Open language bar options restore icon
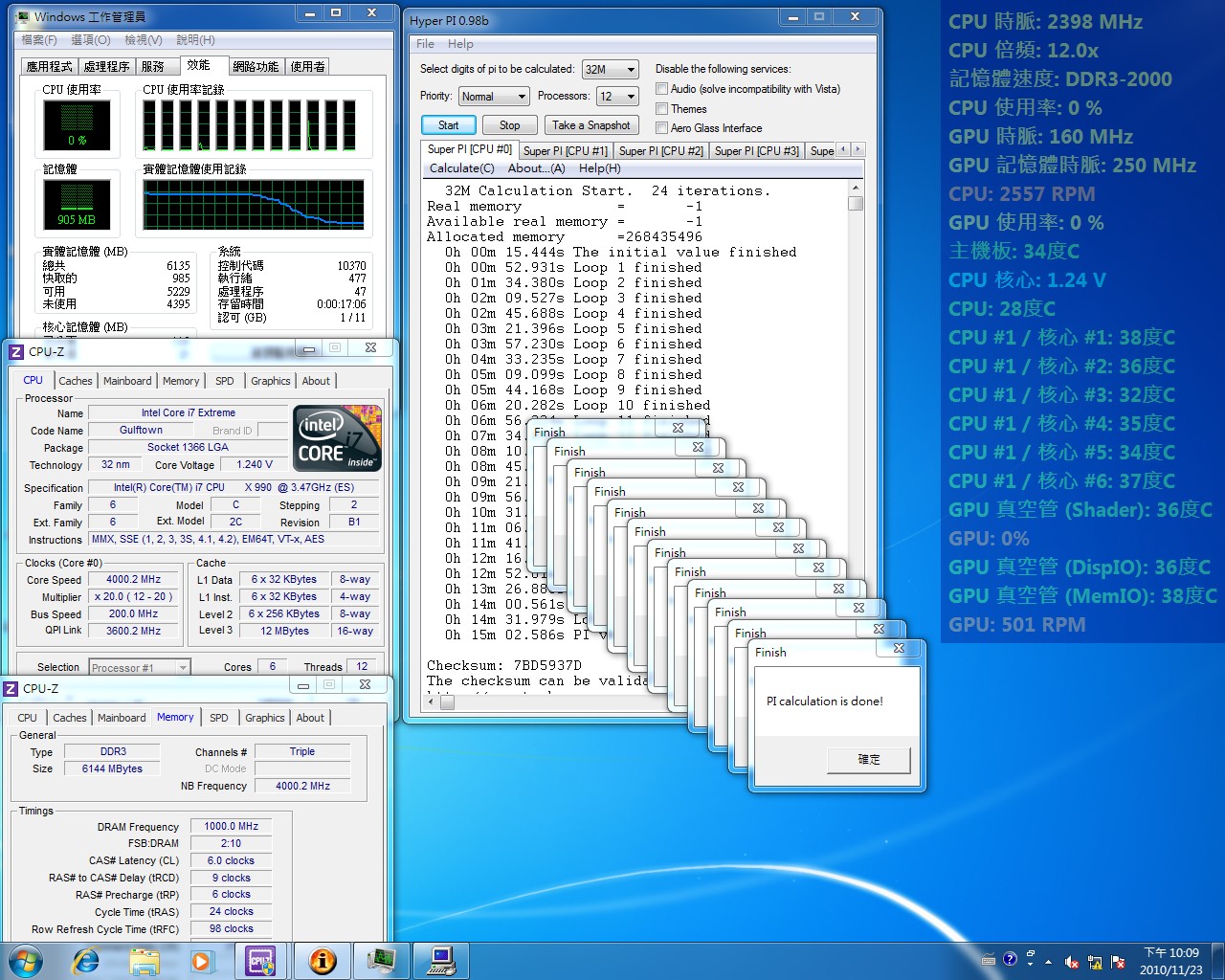The width and height of the screenshot is (1225, 980). point(1031,954)
